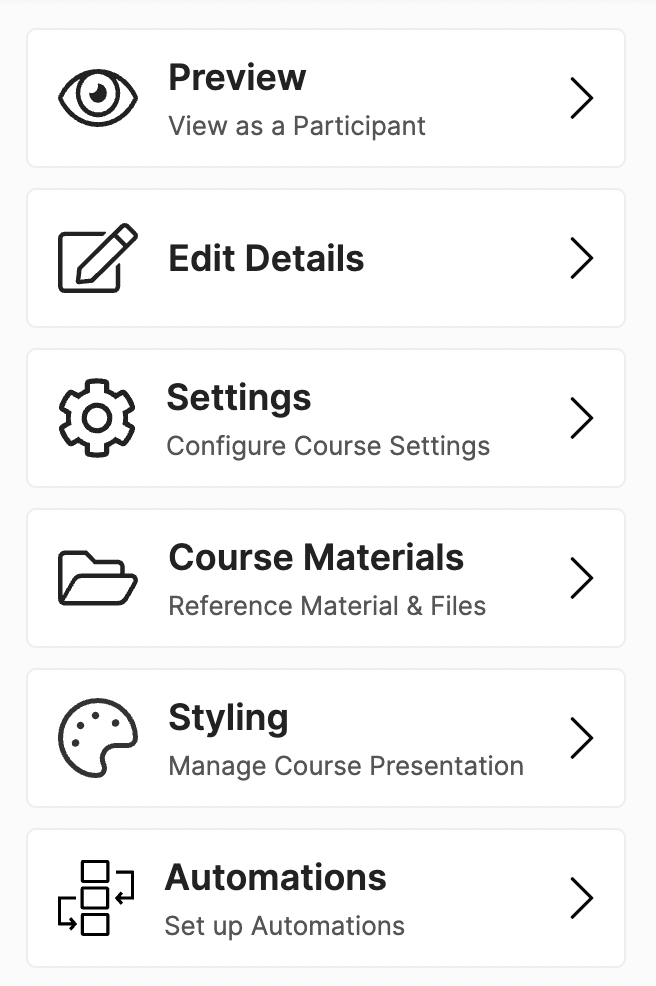The height and width of the screenshot is (986, 656).
Task: Click the Settings gear icon
Action: [x=97, y=418]
